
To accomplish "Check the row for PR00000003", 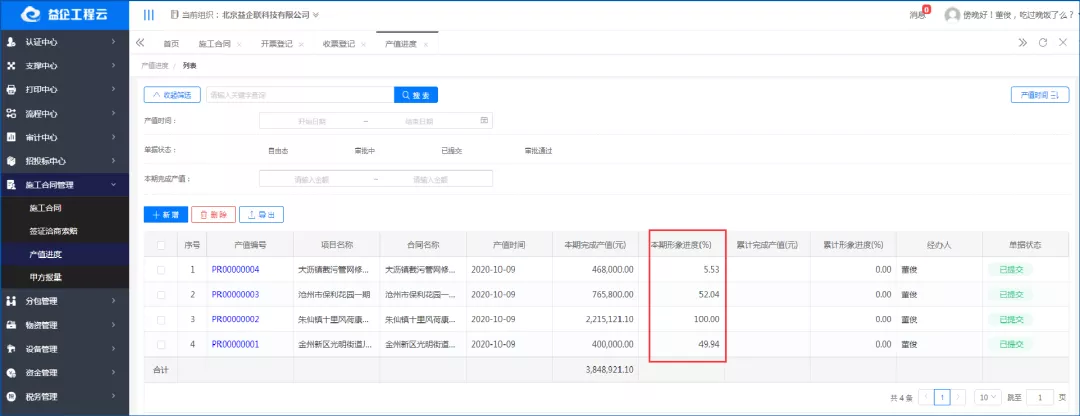I will tap(161, 295).
